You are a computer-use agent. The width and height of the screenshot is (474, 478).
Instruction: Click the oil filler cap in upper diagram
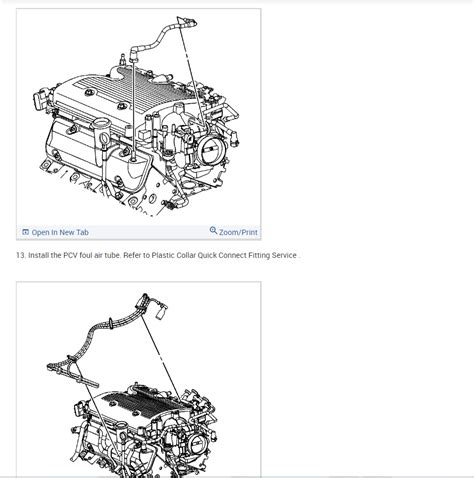coord(102,123)
